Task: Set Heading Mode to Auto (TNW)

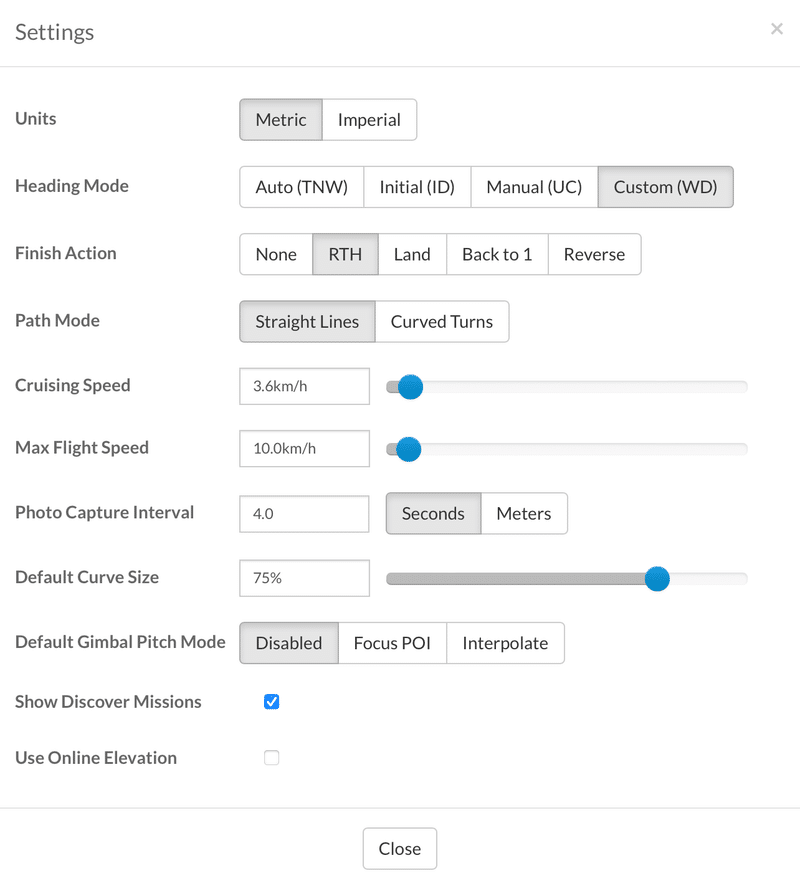Action: (302, 187)
